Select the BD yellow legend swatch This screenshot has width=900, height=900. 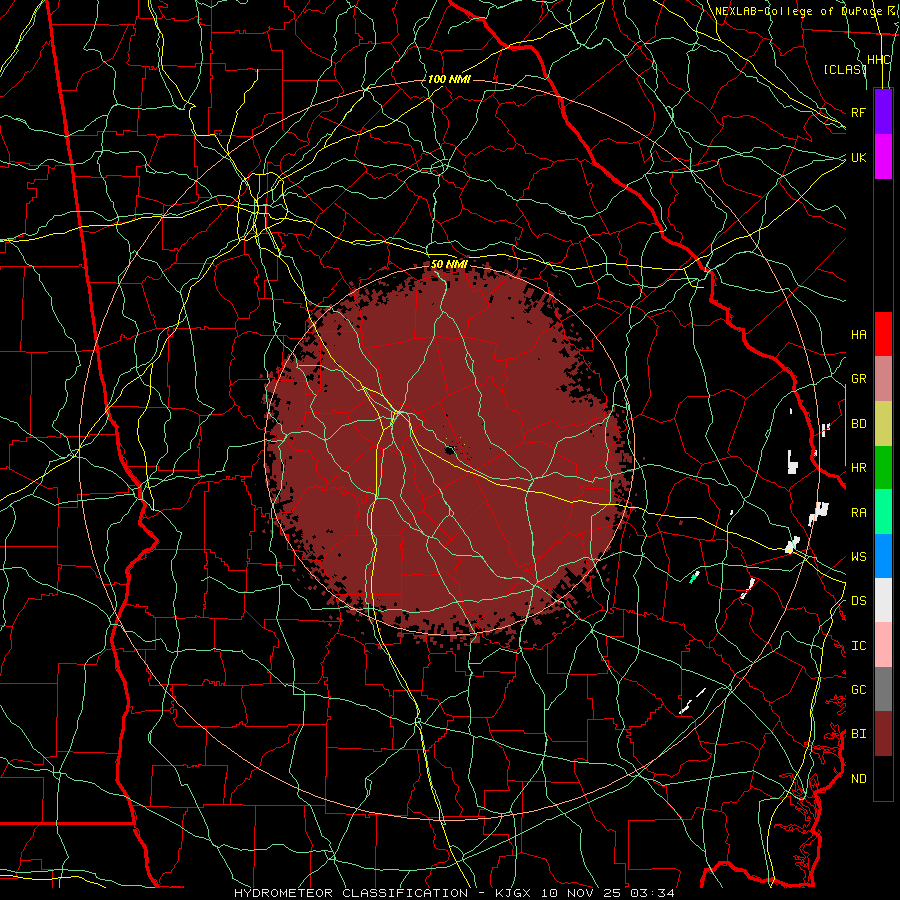(x=883, y=424)
